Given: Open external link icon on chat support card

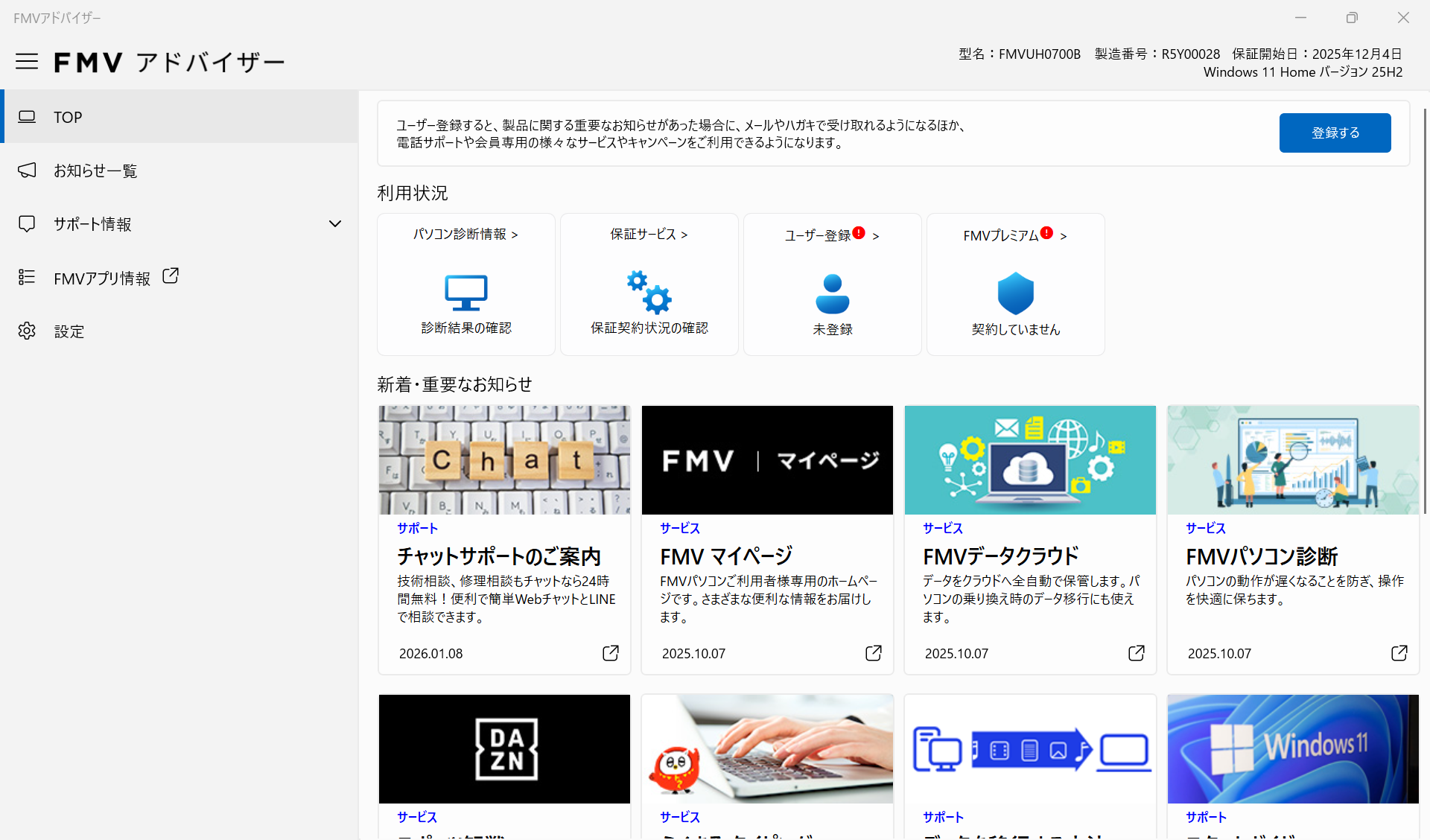Looking at the screenshot, I should tap(610, 653).
